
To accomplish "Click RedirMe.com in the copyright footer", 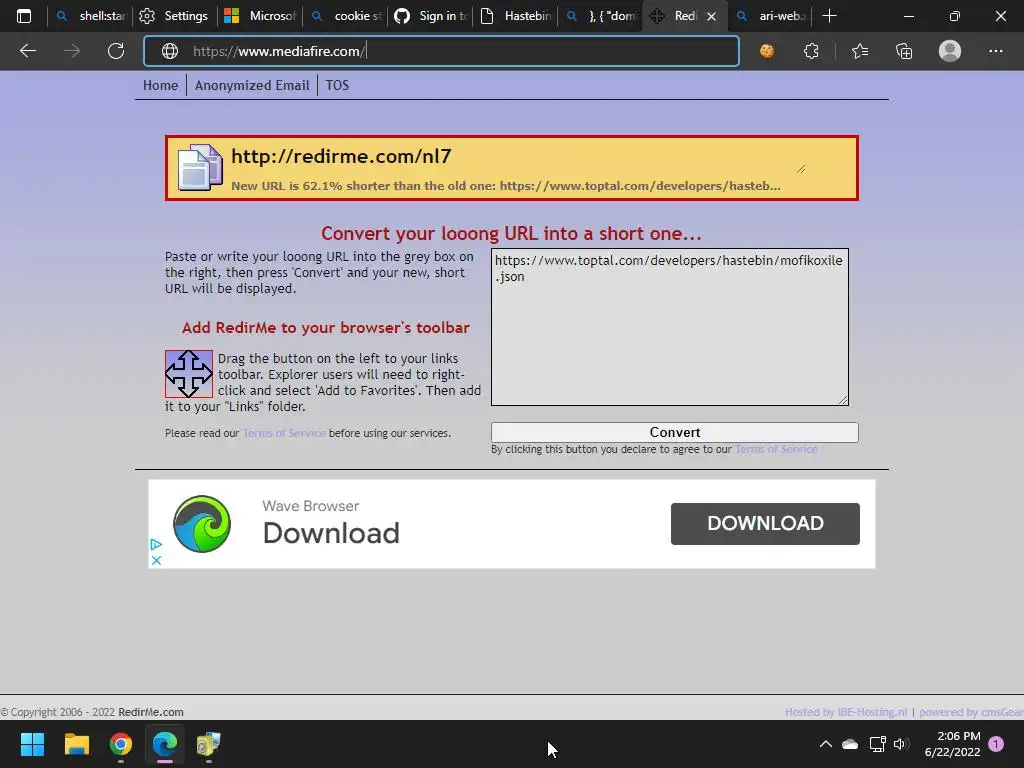I will [x=151, y=712].
